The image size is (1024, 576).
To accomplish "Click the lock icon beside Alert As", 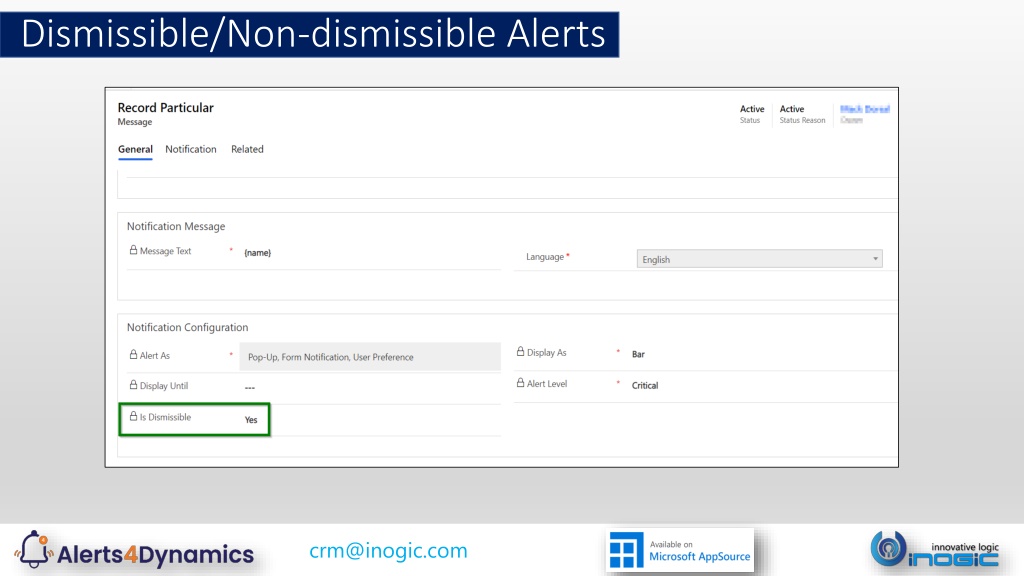I will click(x=133, y=355).
